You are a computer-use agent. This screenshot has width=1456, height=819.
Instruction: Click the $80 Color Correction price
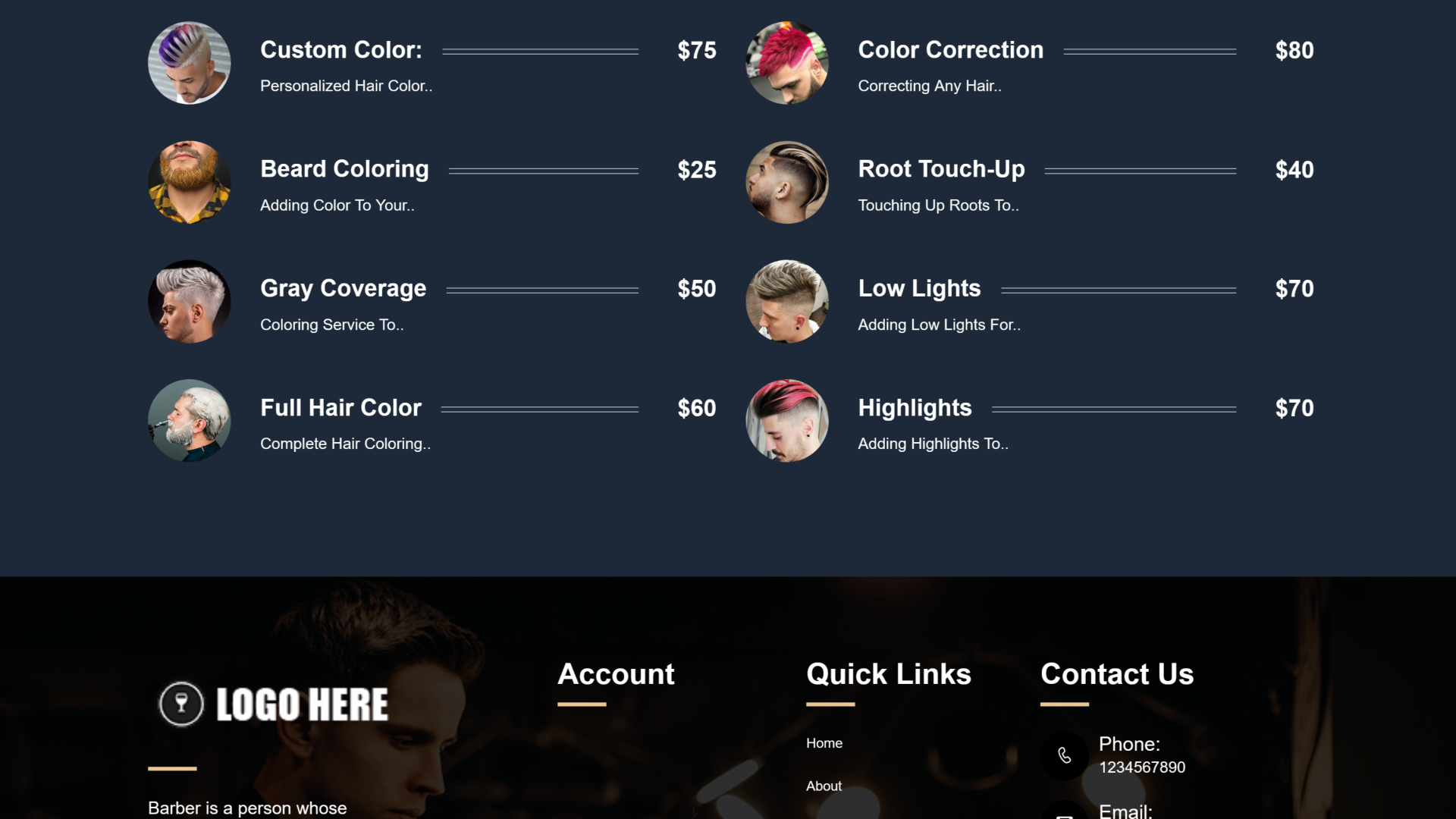[1294, 51]
